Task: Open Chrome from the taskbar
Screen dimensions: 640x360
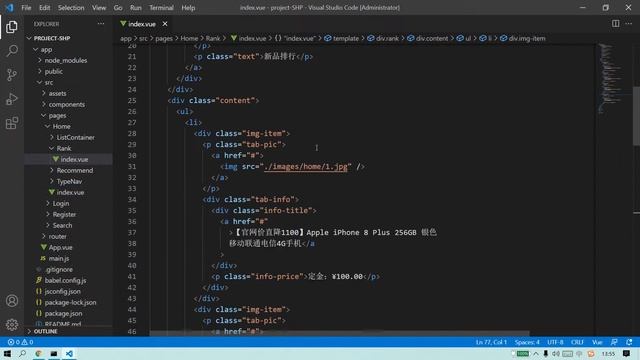Action: pyautogui.click(x=38, y=353)
